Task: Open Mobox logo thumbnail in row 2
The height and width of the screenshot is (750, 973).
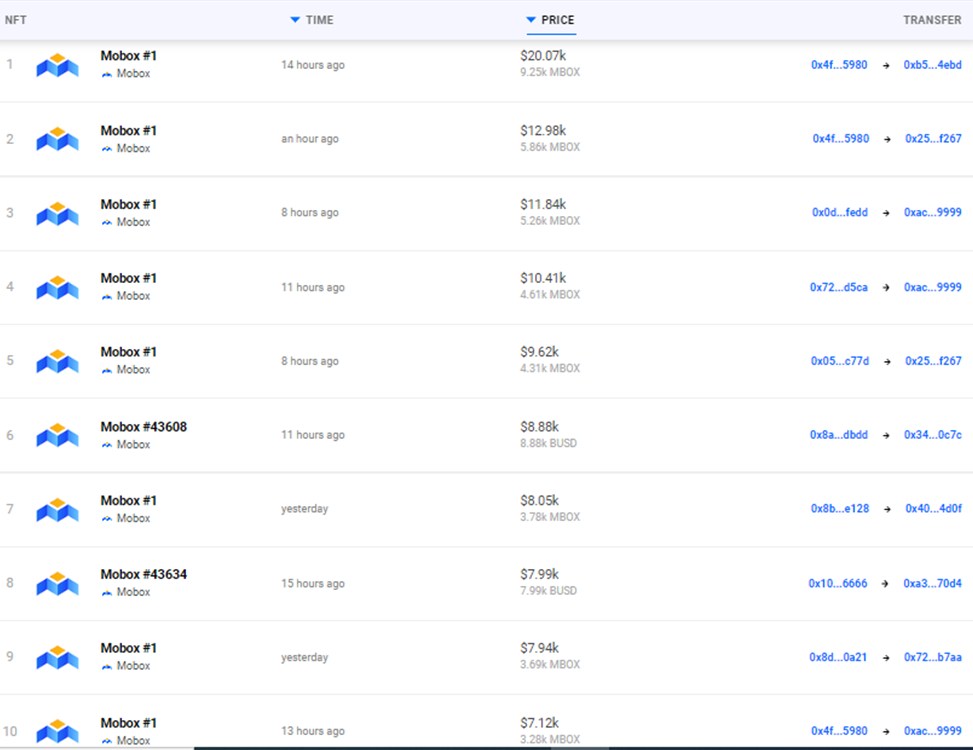Action: 57,138
